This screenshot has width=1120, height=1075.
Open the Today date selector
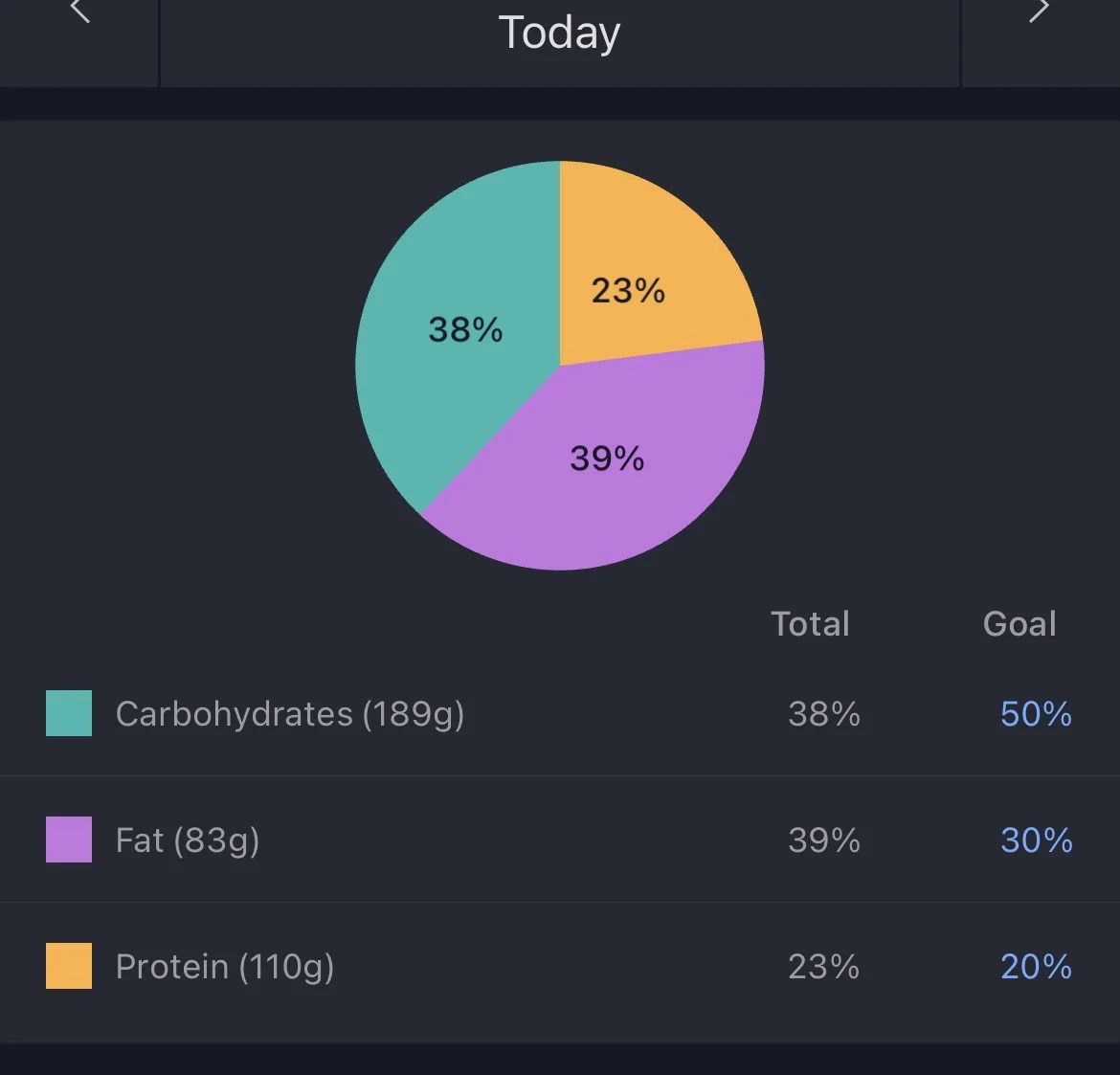coord(559,33)
